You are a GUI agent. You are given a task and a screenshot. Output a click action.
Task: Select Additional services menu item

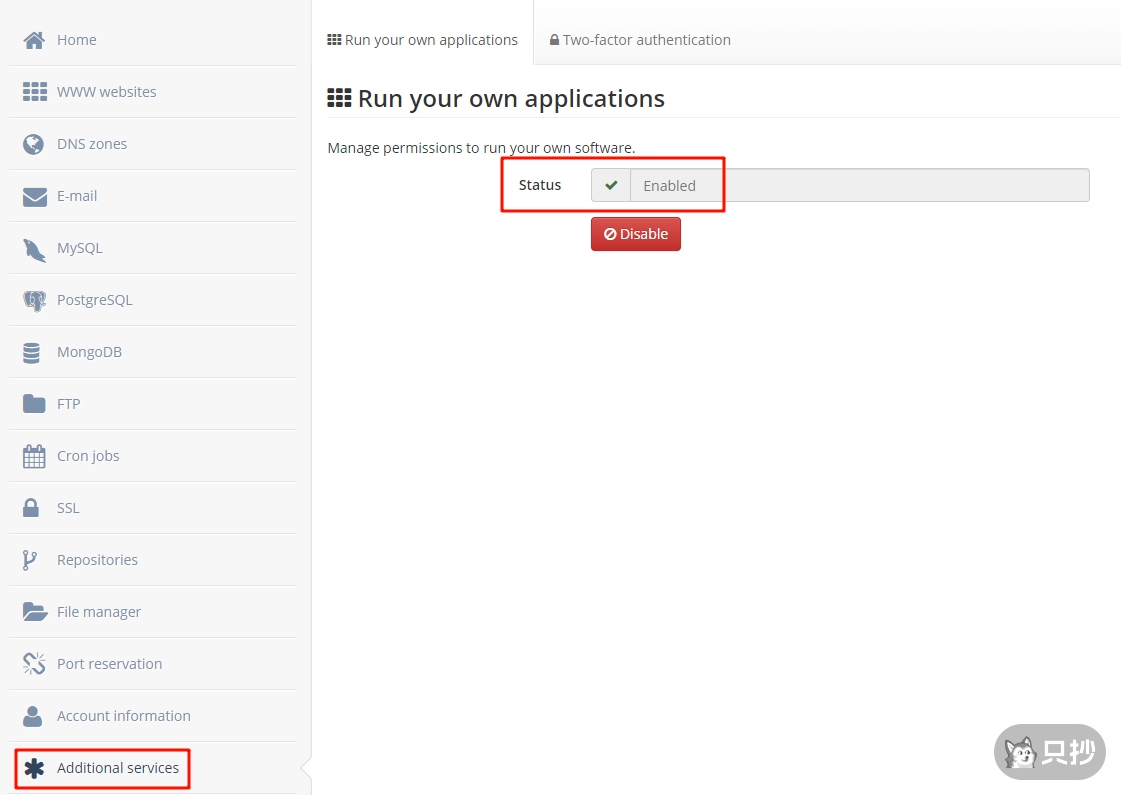tap(117, 768)
